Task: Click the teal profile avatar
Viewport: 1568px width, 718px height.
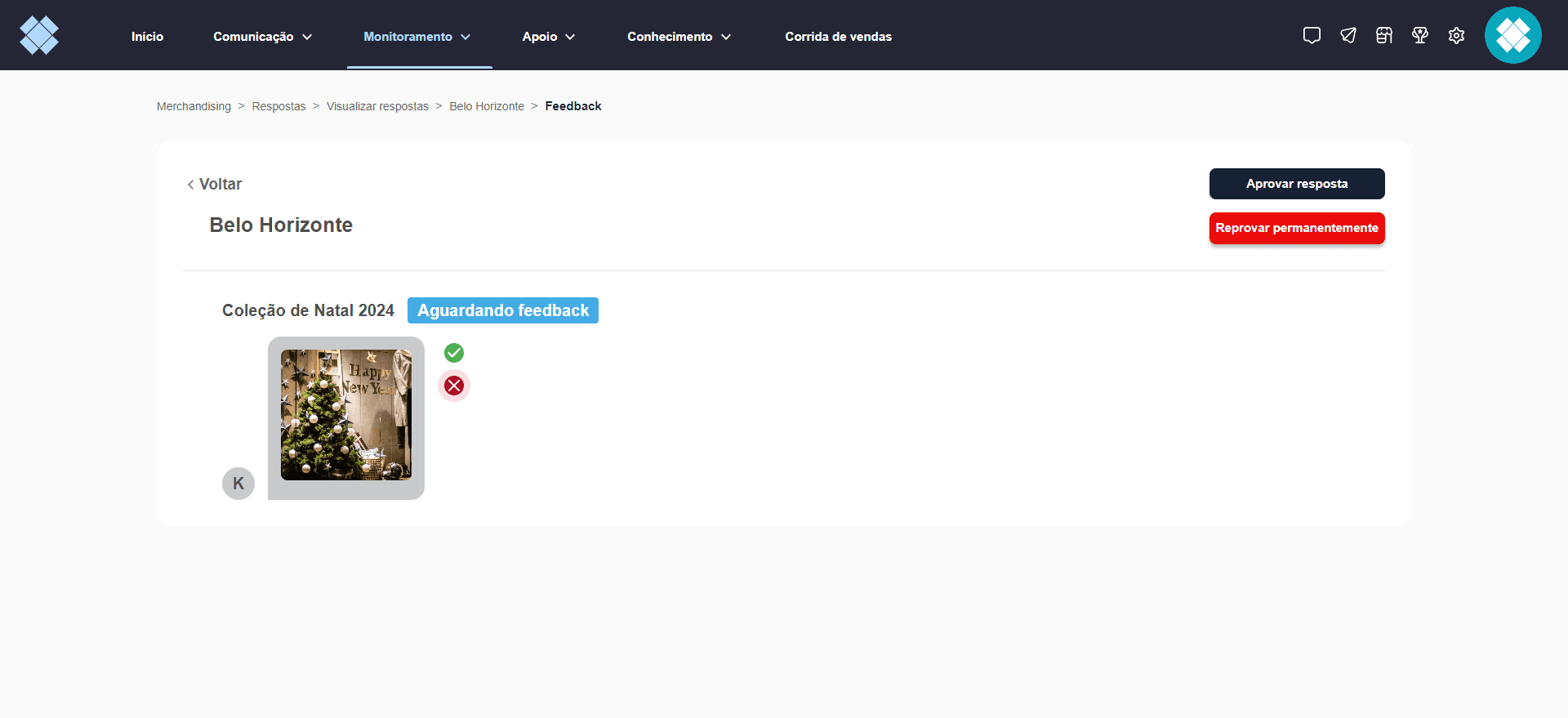Action: (x=1513, y=35)
